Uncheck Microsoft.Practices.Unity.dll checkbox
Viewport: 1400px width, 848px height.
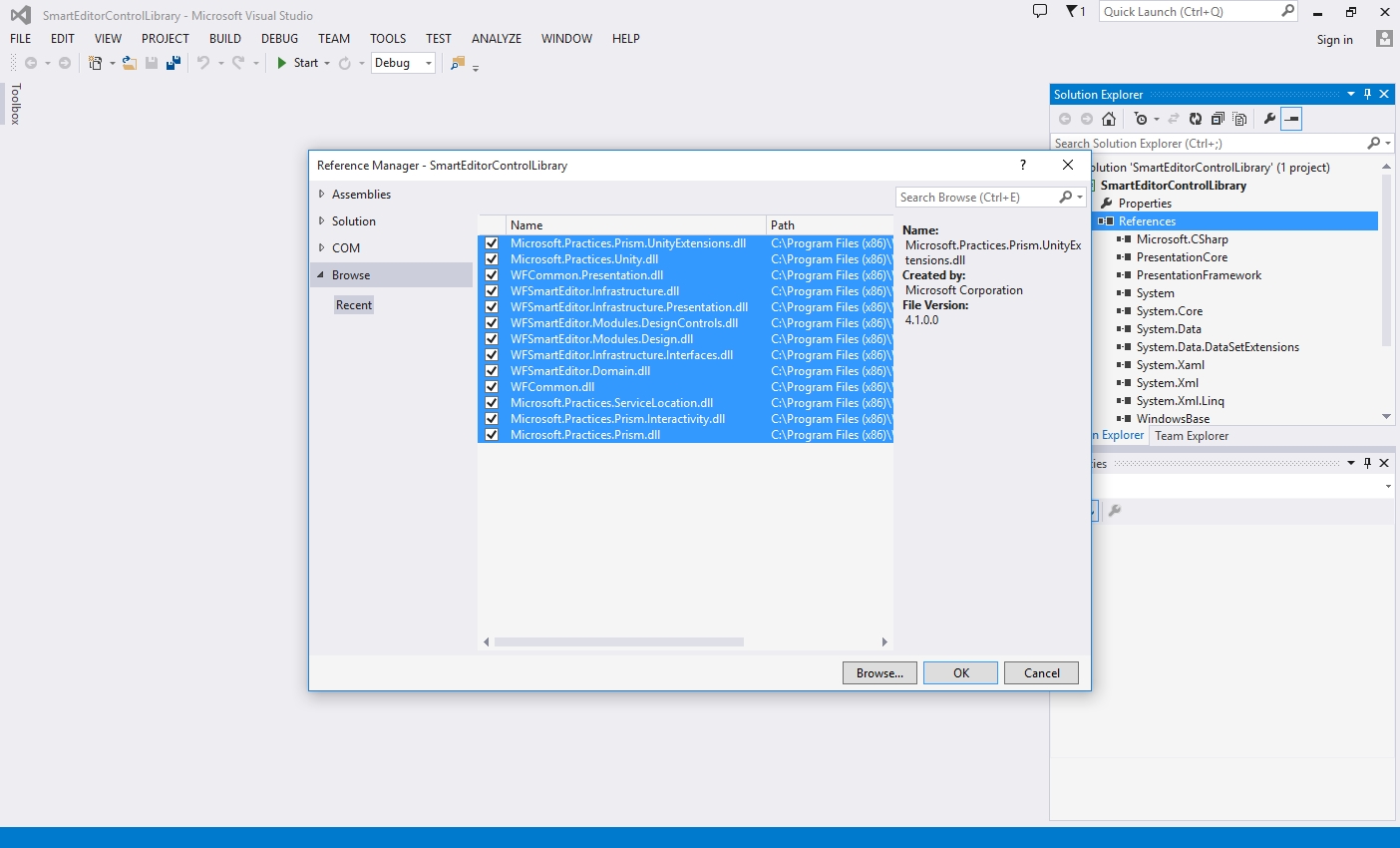pyautogui.click(x=492, y=259)
